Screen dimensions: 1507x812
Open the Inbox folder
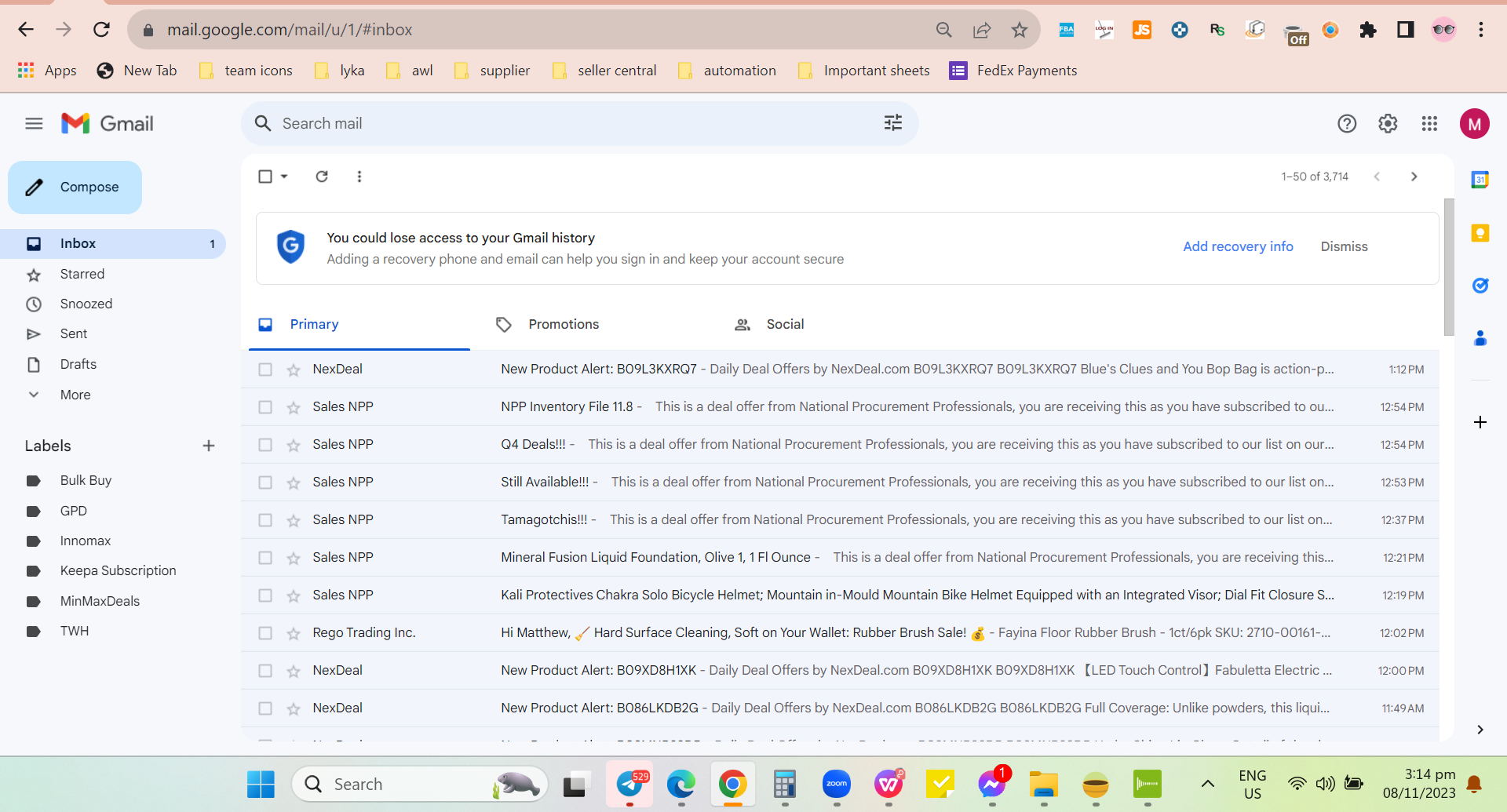point(113,243)
